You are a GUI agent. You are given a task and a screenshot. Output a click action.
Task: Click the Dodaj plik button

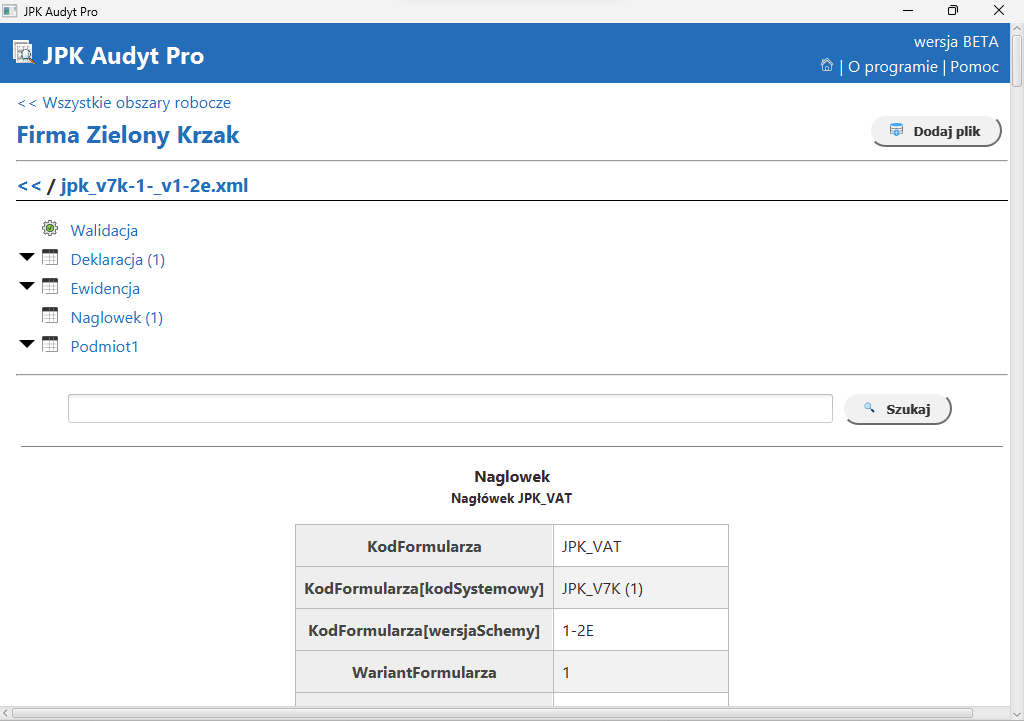coord(936,132)
